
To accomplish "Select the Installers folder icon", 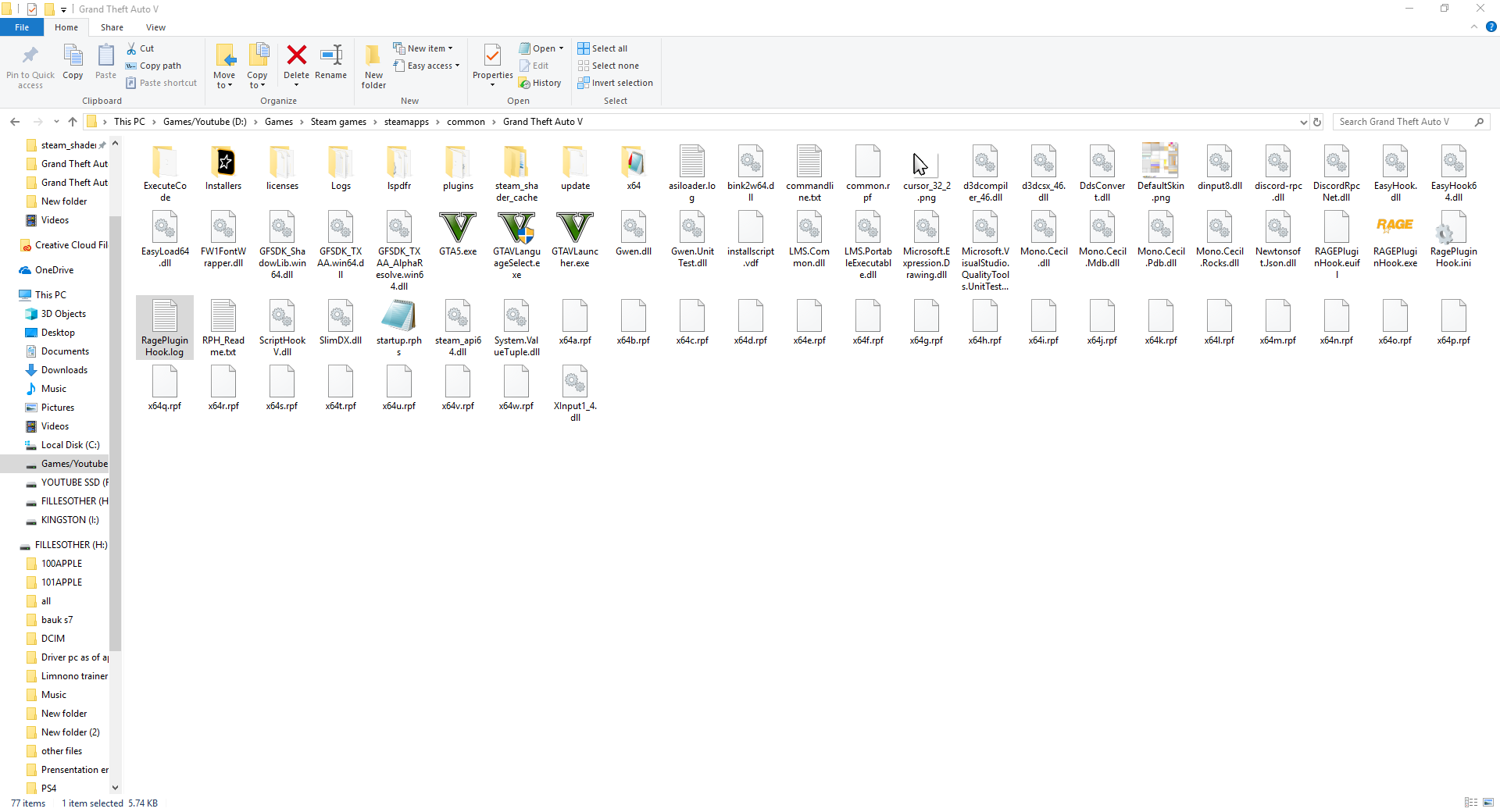I will (223, 162).
